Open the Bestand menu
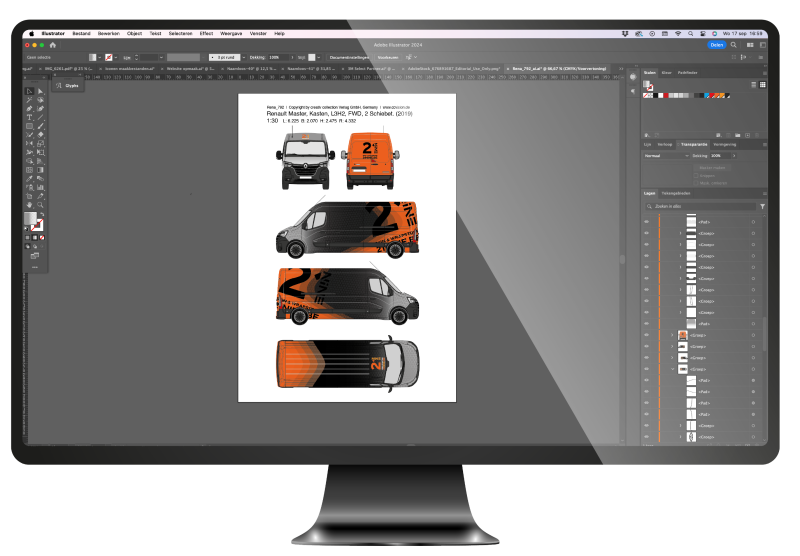800x556 pixels. tap(81, 34)
